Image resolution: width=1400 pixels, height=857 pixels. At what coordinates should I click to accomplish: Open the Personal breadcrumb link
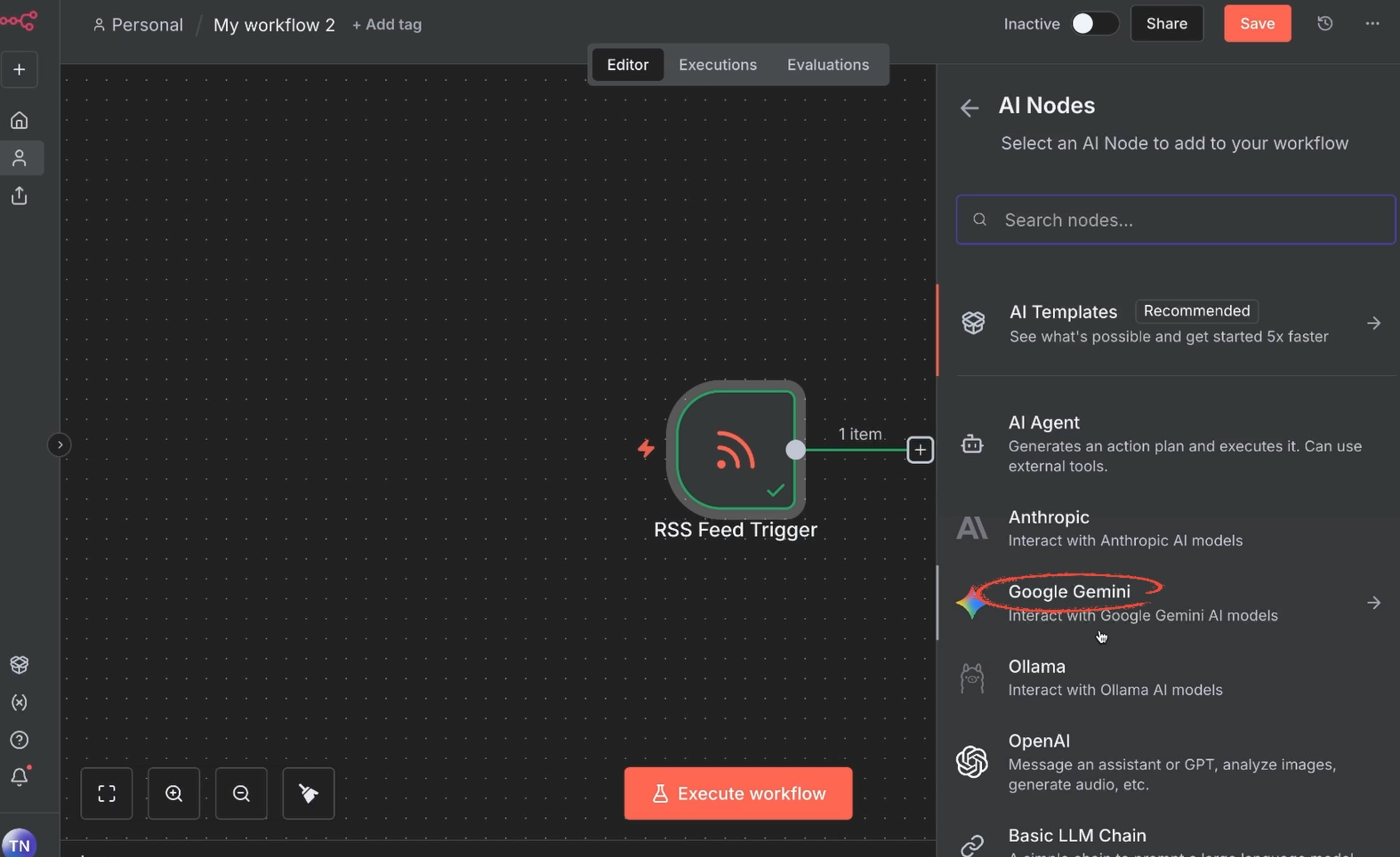(138, 25)
